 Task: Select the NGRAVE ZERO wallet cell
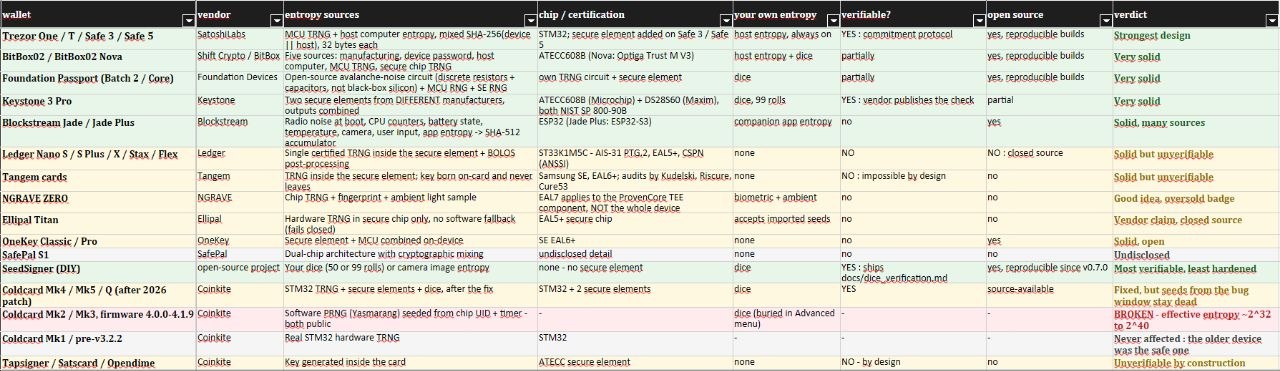click(98, 198)
